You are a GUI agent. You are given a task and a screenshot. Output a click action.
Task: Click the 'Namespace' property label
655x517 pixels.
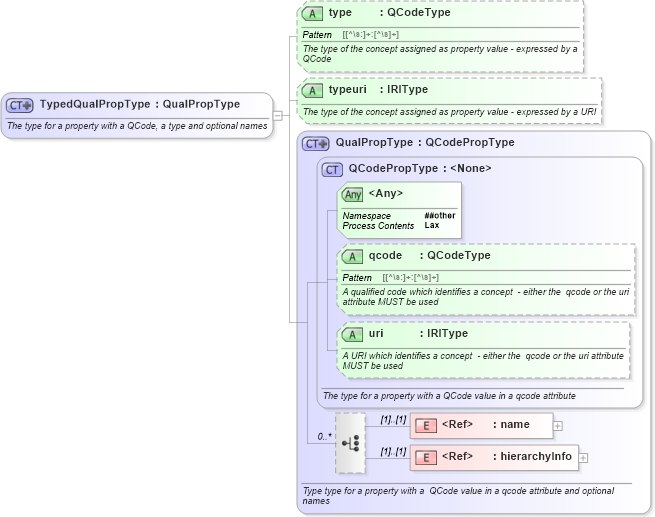coord(367,216)
